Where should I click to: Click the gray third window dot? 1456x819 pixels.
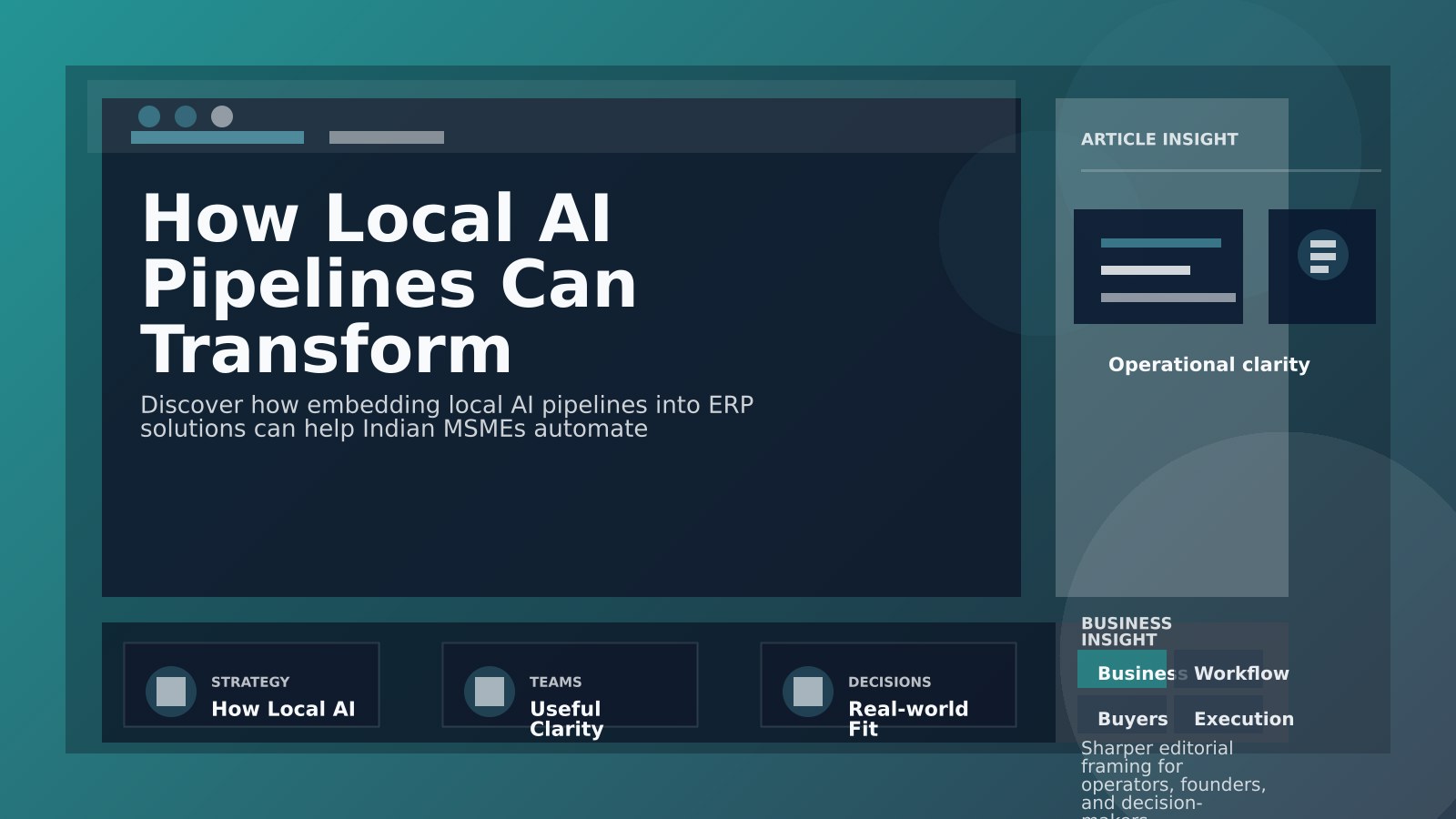[x=222, y=116]
